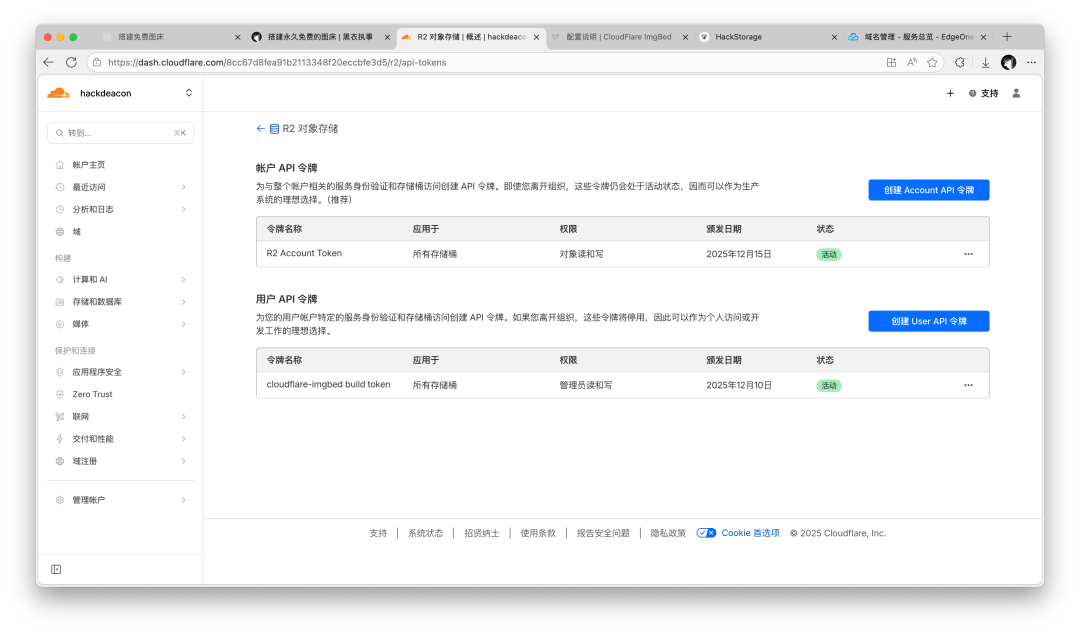Open 帐户主页 in sidebar
The width and height of the screenshot is (1080, 634).
point(89,165)
